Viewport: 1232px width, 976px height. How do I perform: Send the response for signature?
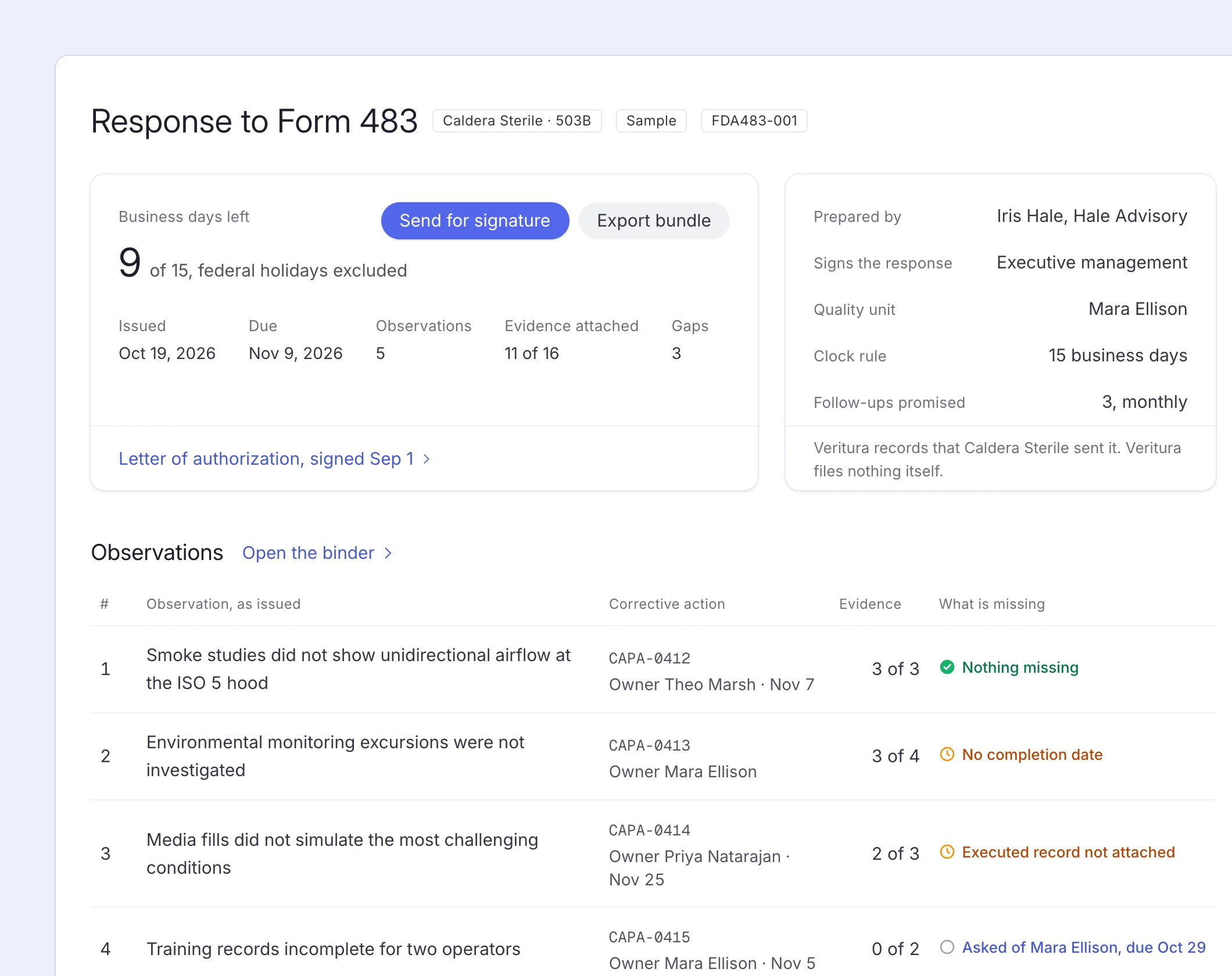475,221
